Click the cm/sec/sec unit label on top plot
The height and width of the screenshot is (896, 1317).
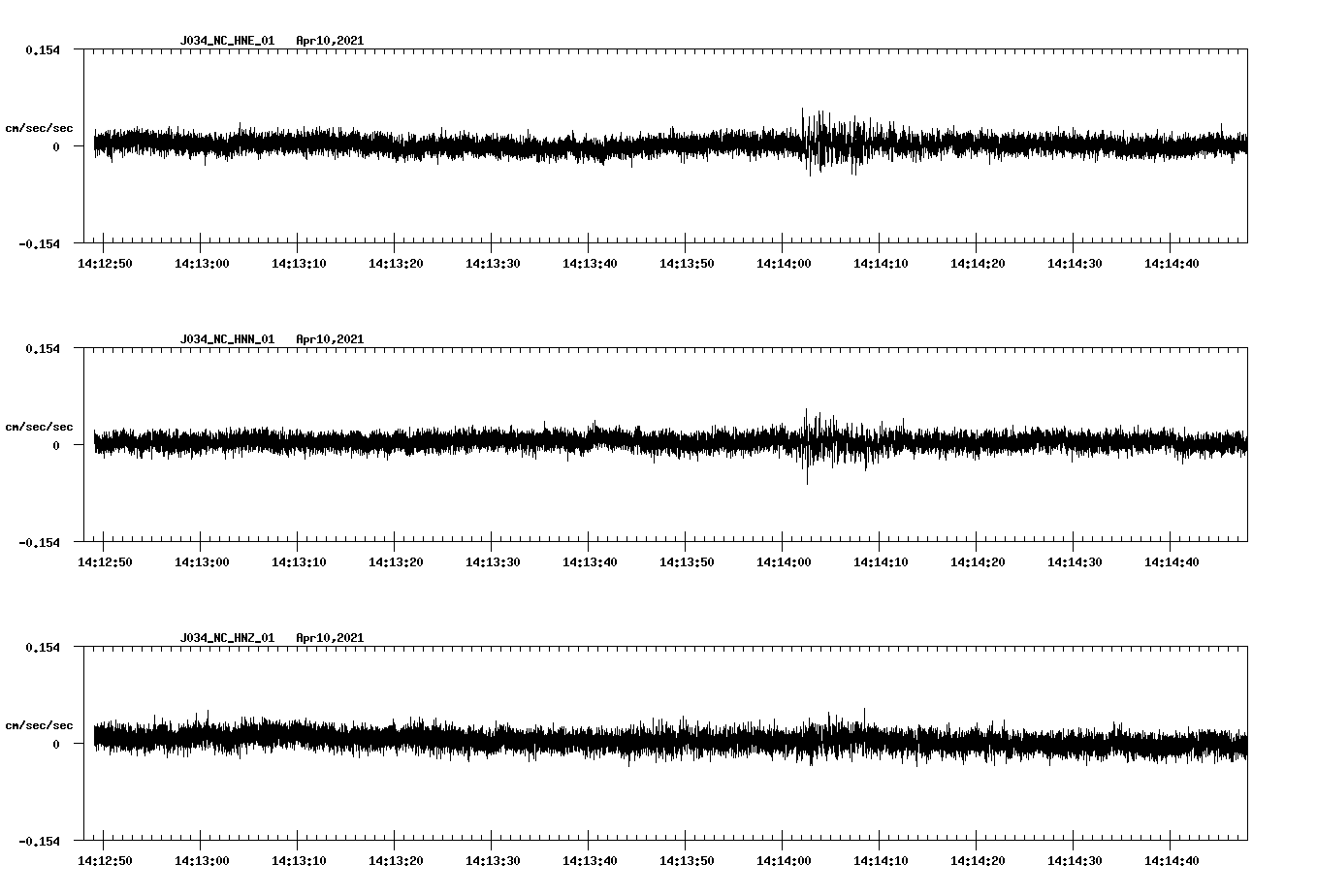40,128
